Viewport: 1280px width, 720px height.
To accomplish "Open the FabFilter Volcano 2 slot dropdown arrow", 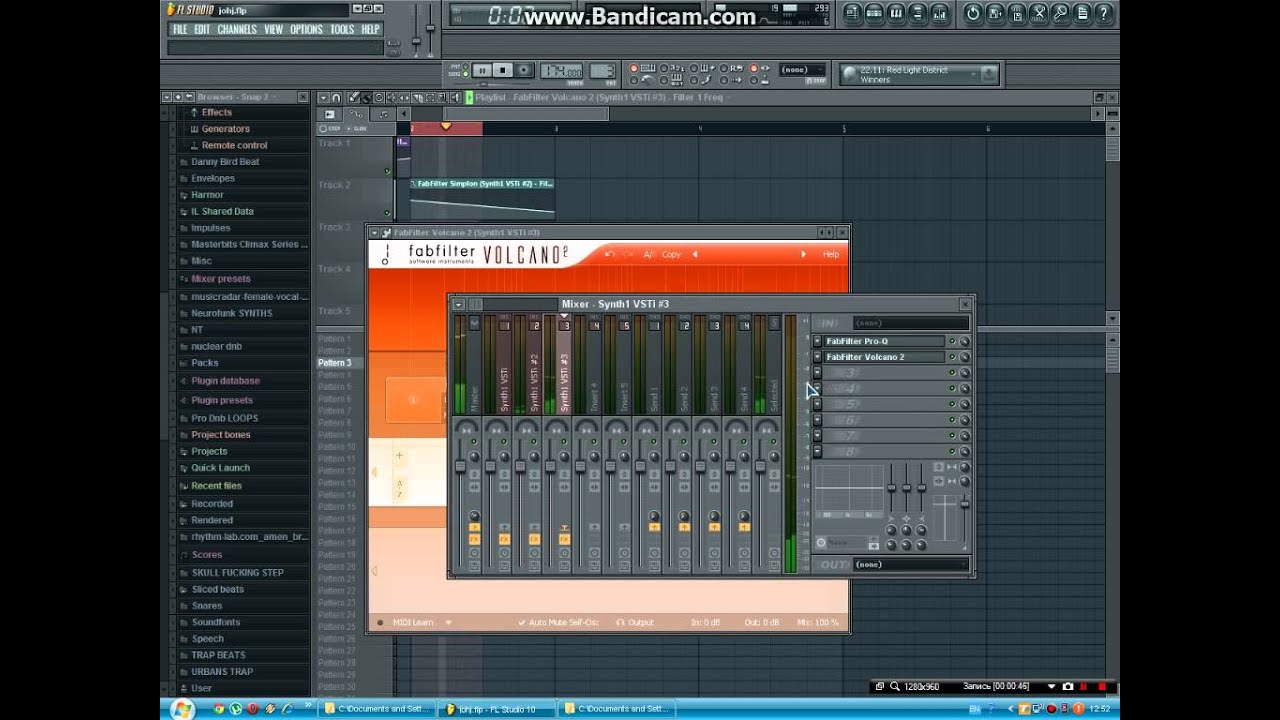I will [x=817, y=357].
